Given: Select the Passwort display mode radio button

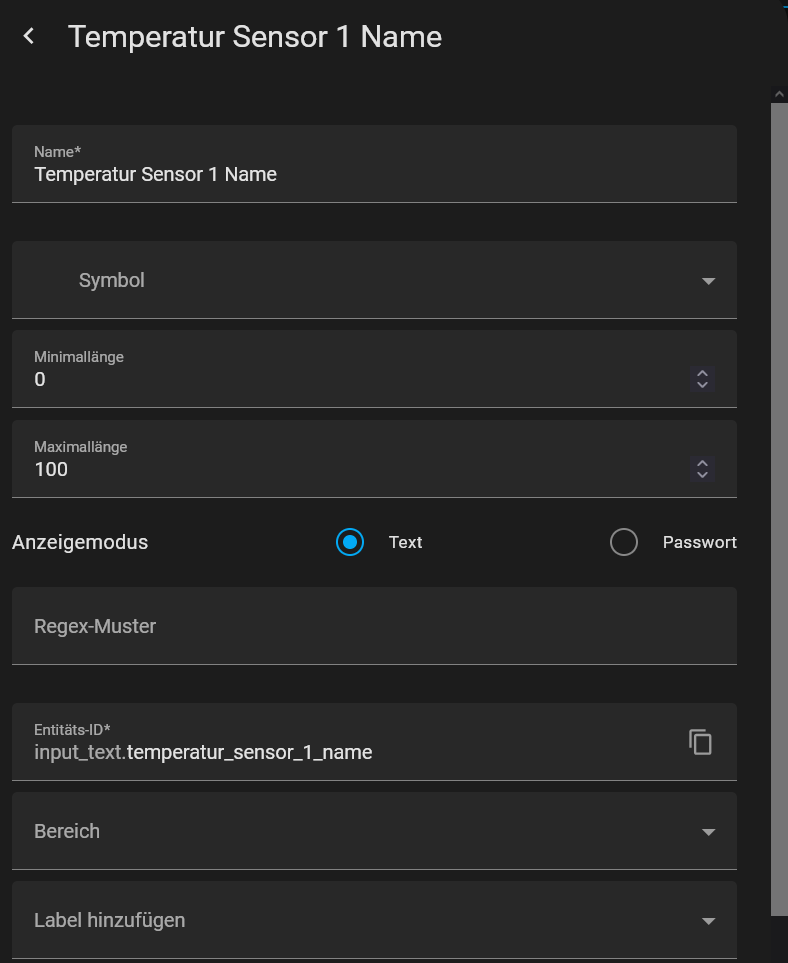Looking at the screenshot, I should [x=623, y=542].
